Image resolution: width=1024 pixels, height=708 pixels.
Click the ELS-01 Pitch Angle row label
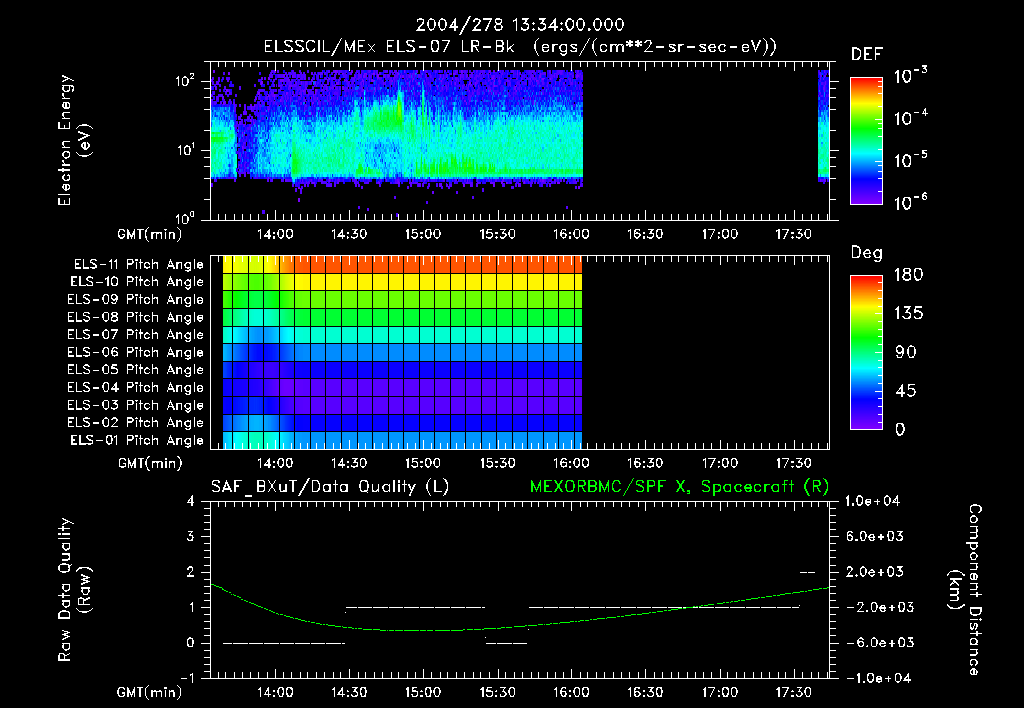click(137, 440)
